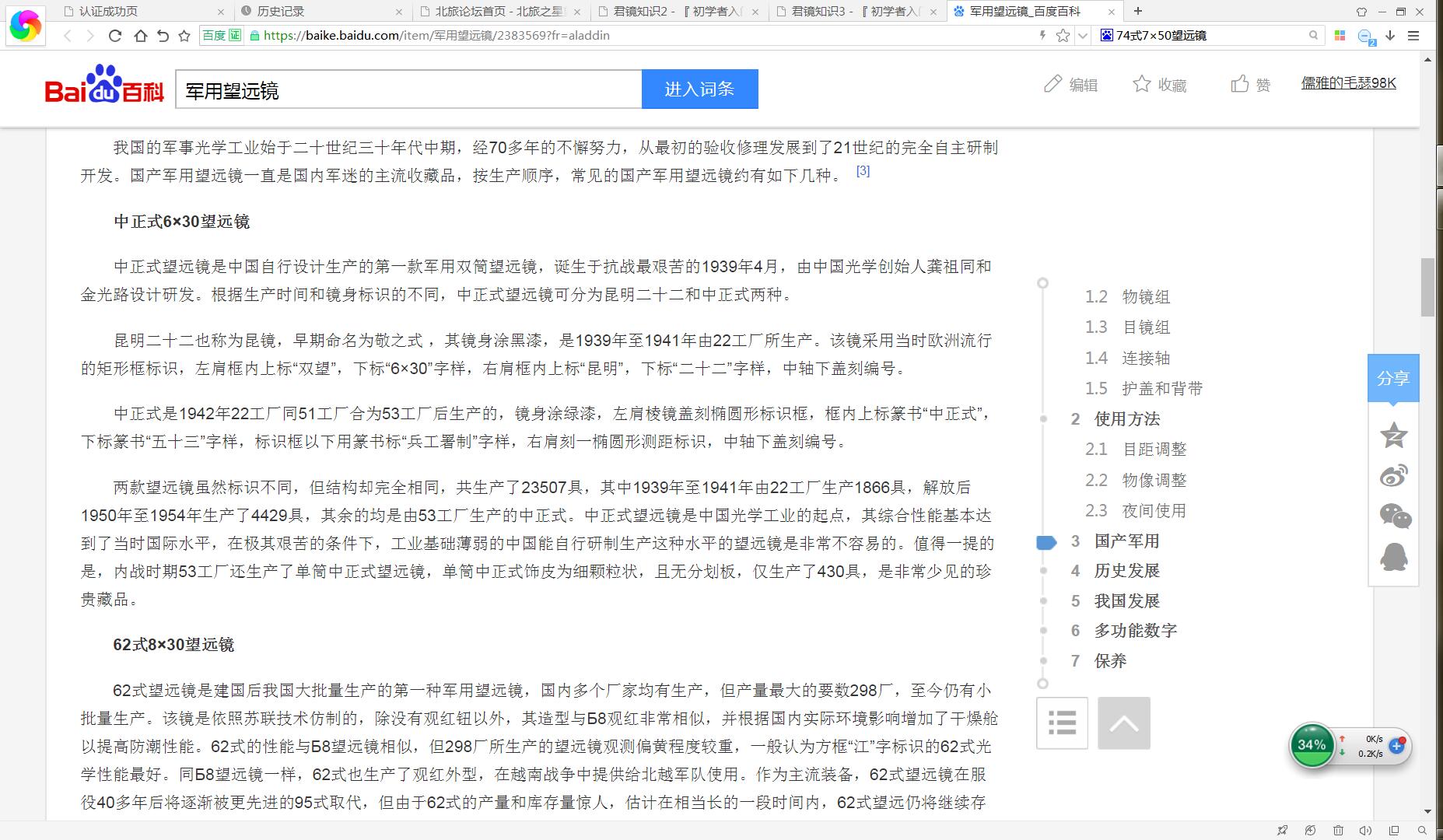
Task: Close the 历史记录 tab
Action: [x=399, y=12]
